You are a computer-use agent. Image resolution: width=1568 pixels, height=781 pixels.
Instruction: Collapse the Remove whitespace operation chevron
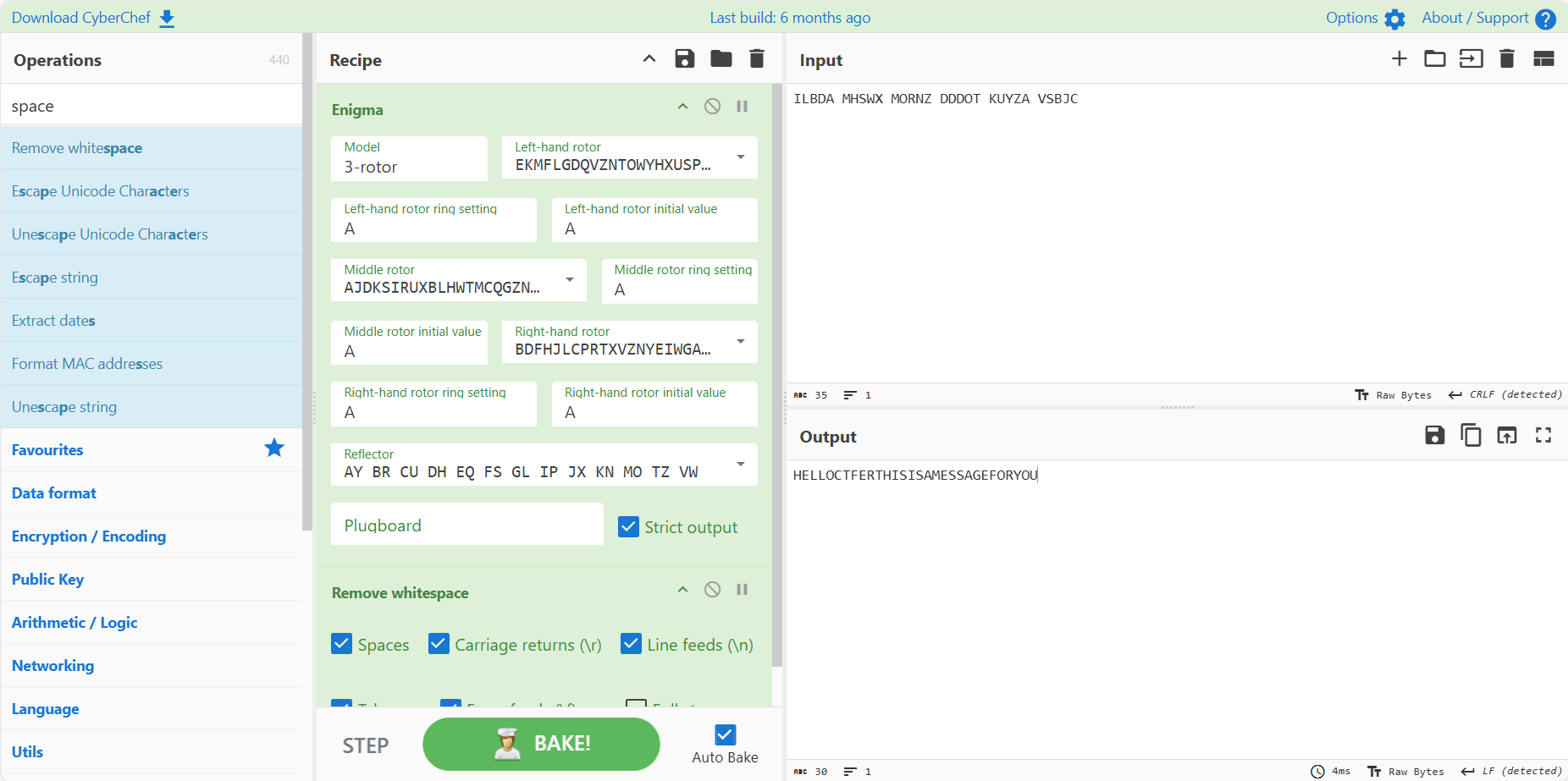coord(683,590)
